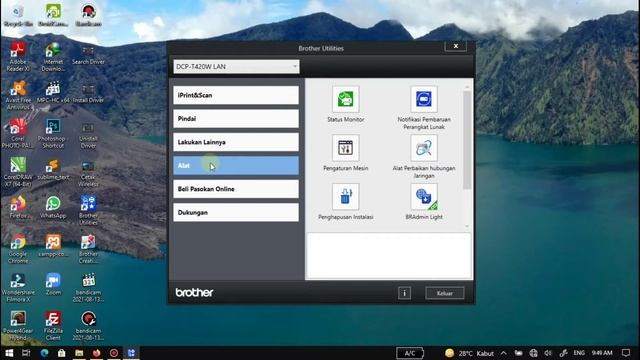Viewport: 640px width, 360px height.
Task: Select xampp-control desktop icon
Action: (x=53, y=246)
